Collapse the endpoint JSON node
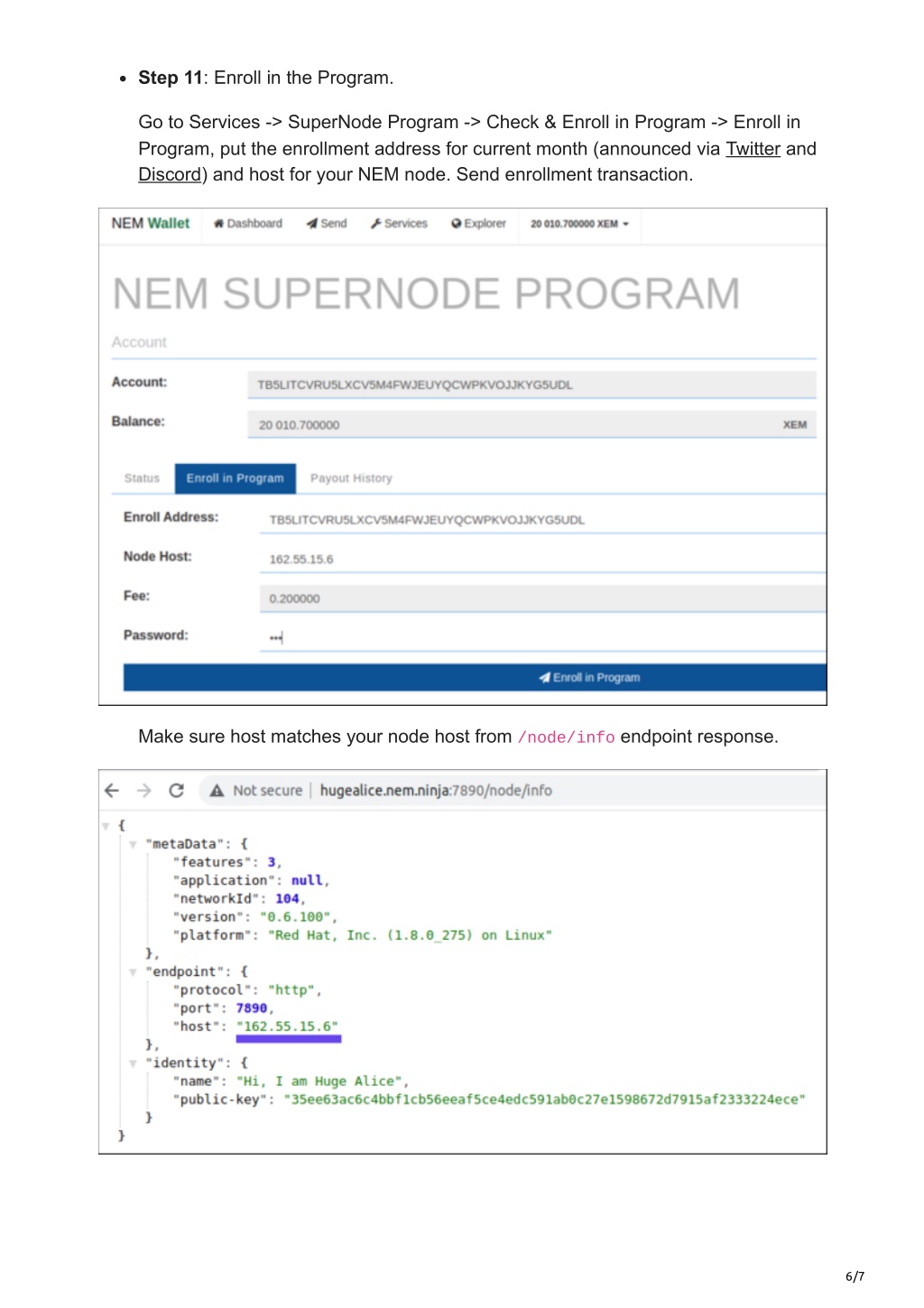 coord(133,972)
